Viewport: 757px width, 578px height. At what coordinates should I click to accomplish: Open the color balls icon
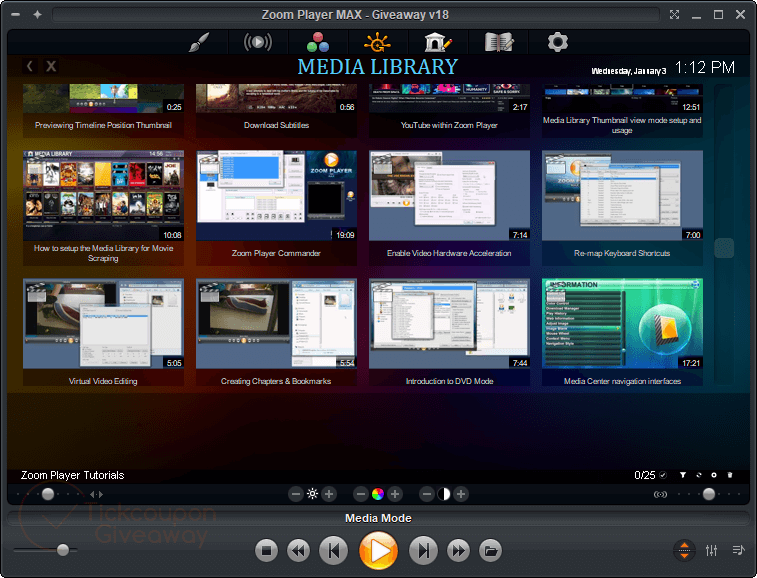tap(318, 42)
